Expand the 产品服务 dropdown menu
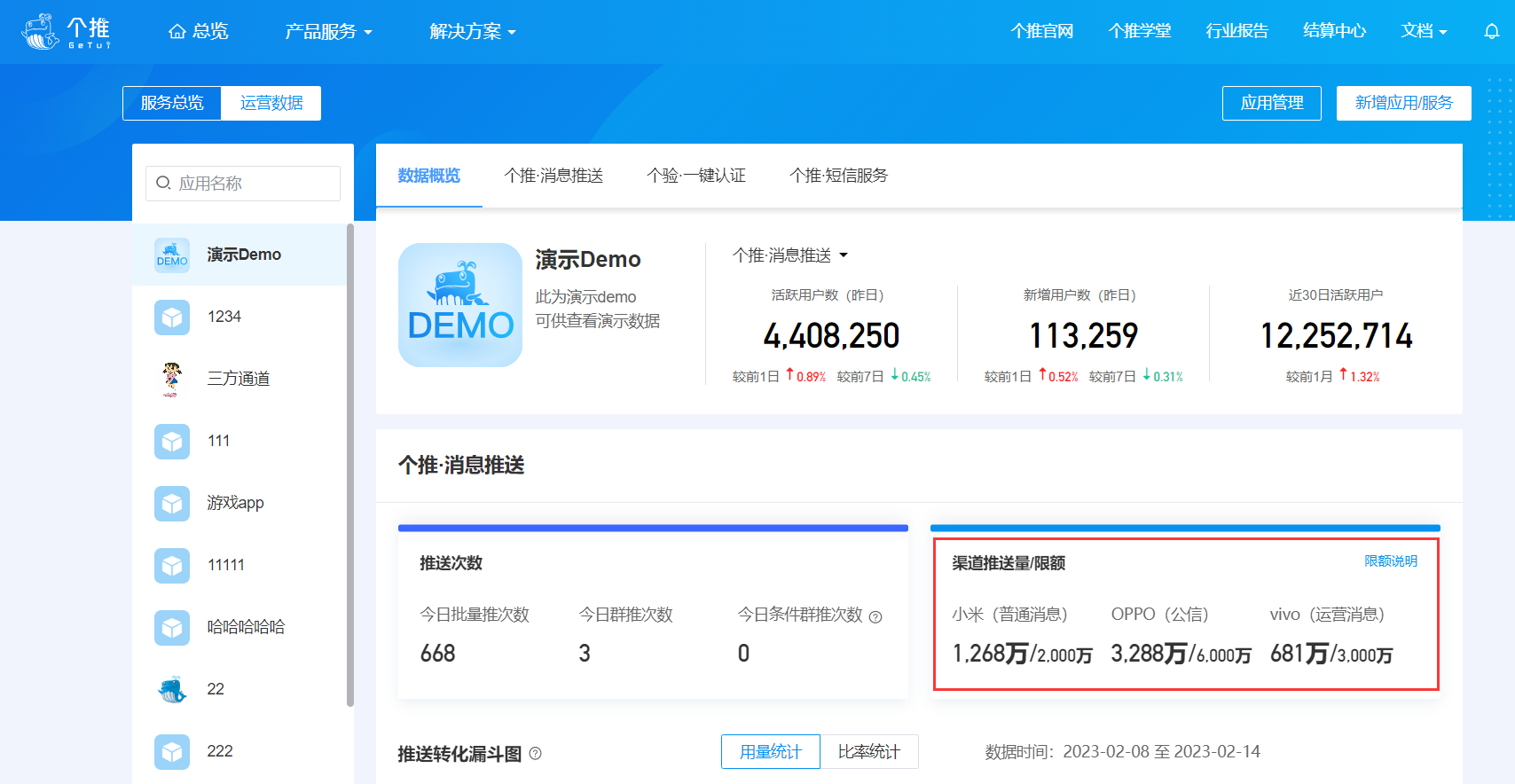Screen dimensions: 1515x784 point(329,31)
